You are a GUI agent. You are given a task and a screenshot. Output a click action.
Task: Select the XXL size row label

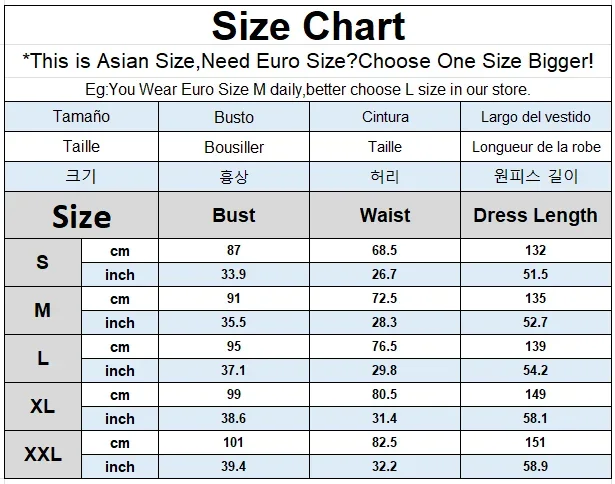click(43, 455)
